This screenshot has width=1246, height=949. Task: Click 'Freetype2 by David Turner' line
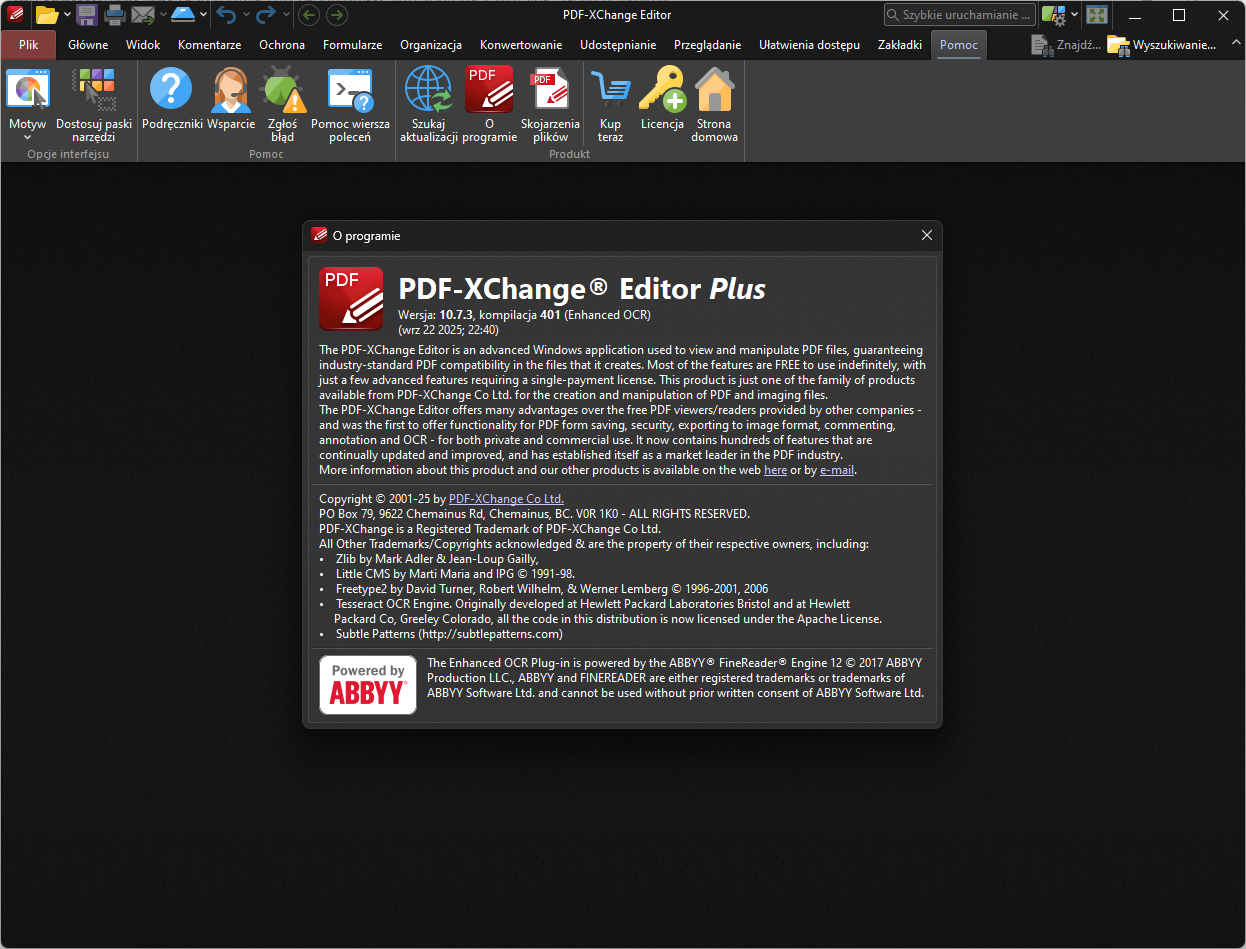point(552,589)
